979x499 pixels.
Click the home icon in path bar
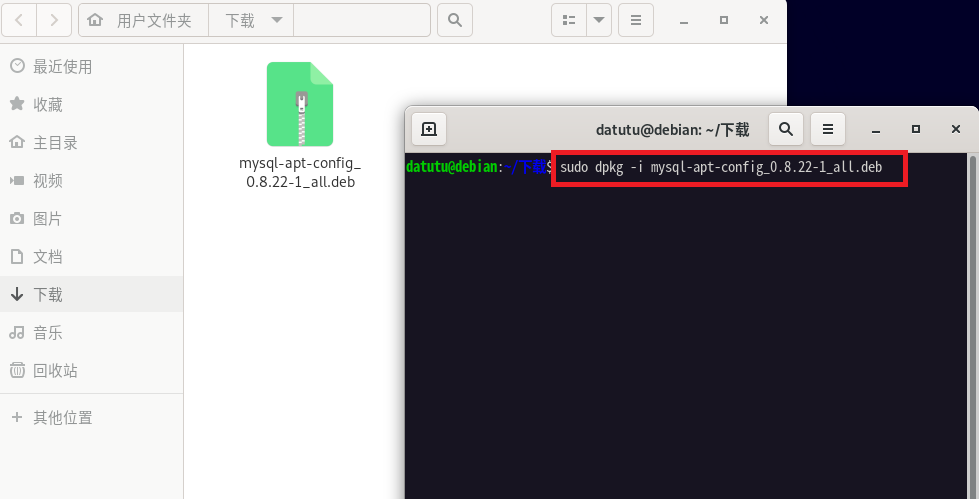95,20
